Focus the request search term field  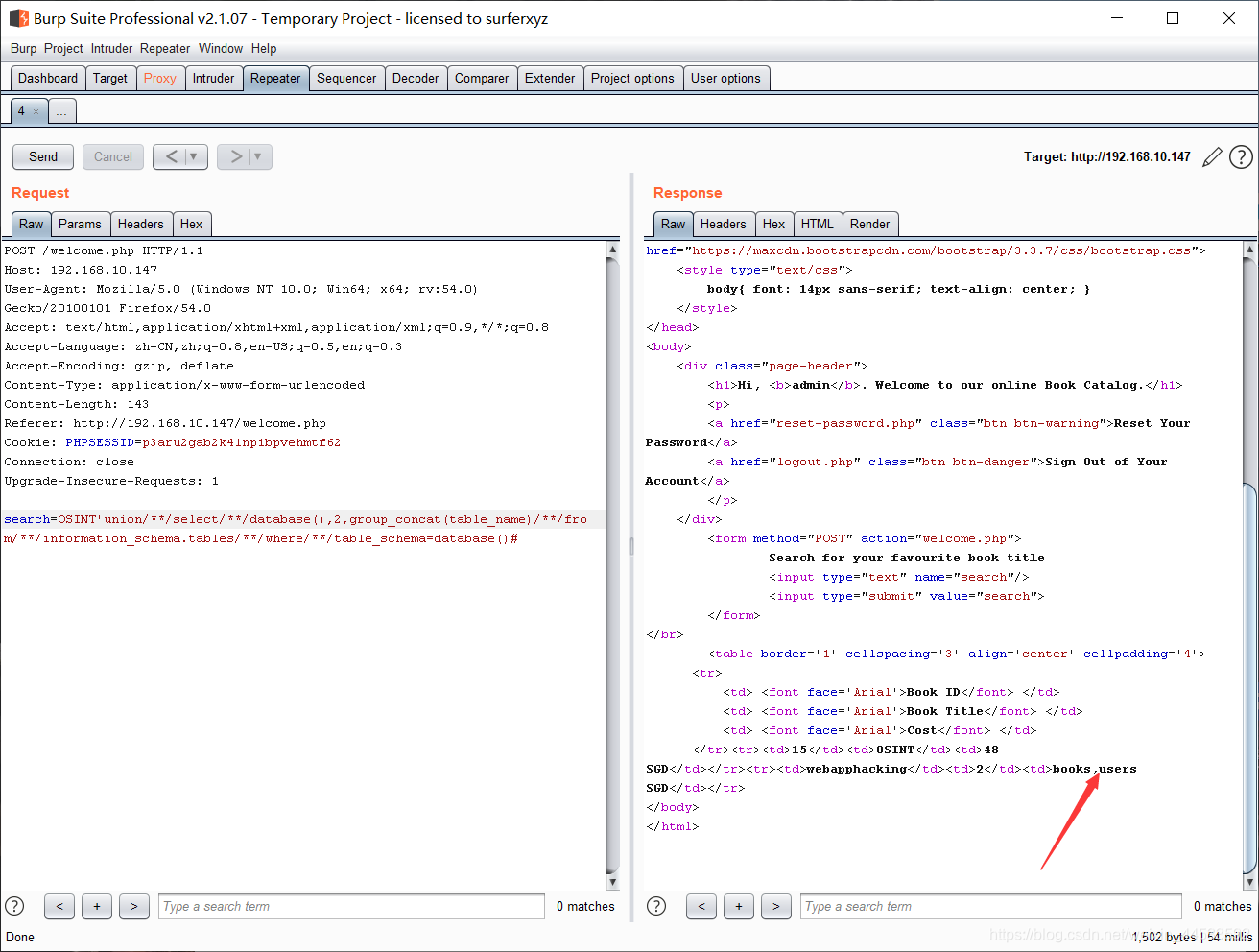pos(351,906)
